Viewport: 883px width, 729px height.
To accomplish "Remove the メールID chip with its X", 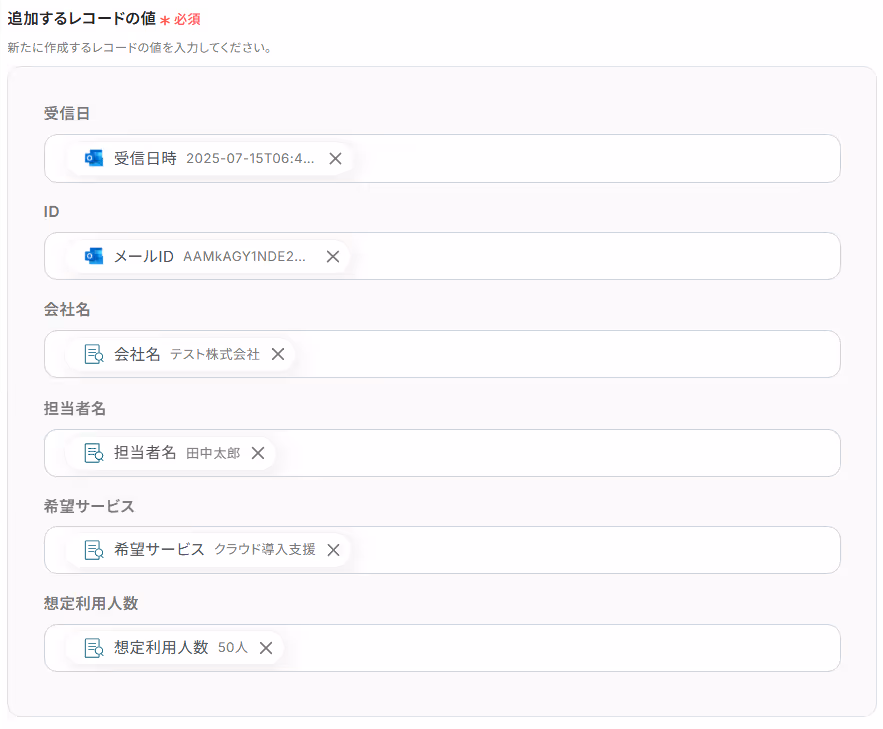I will pos(333,257).
